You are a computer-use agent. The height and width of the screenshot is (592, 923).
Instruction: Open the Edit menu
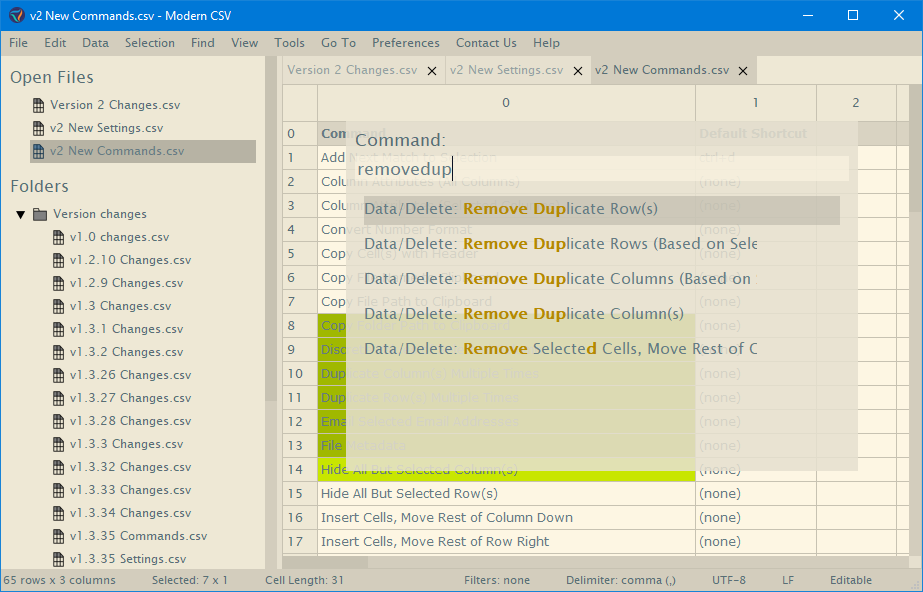[x=55, y=43]
